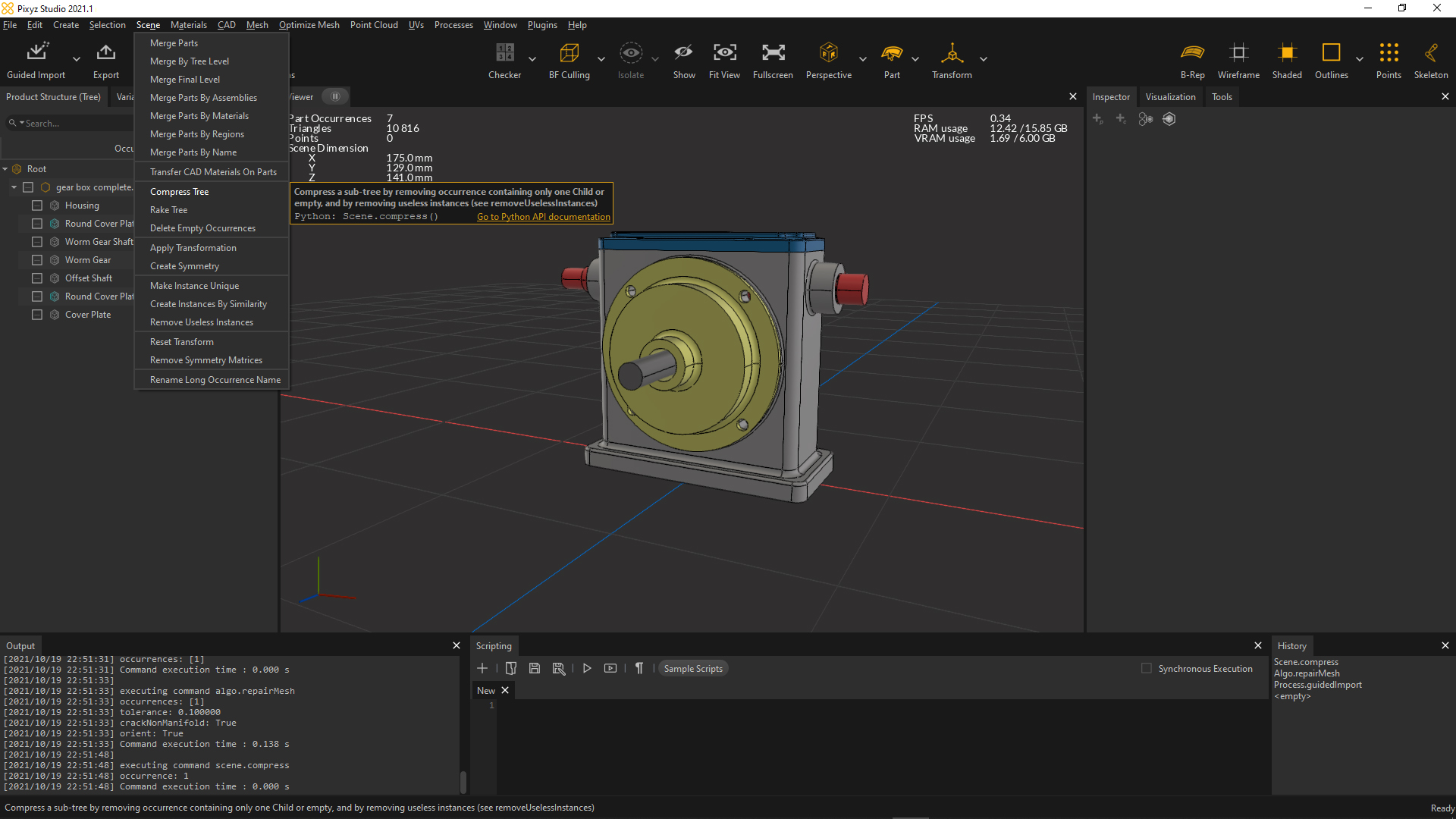Open the Guided Import dropdown arrow
1456x819 pixels.
(x=76, y=59)
